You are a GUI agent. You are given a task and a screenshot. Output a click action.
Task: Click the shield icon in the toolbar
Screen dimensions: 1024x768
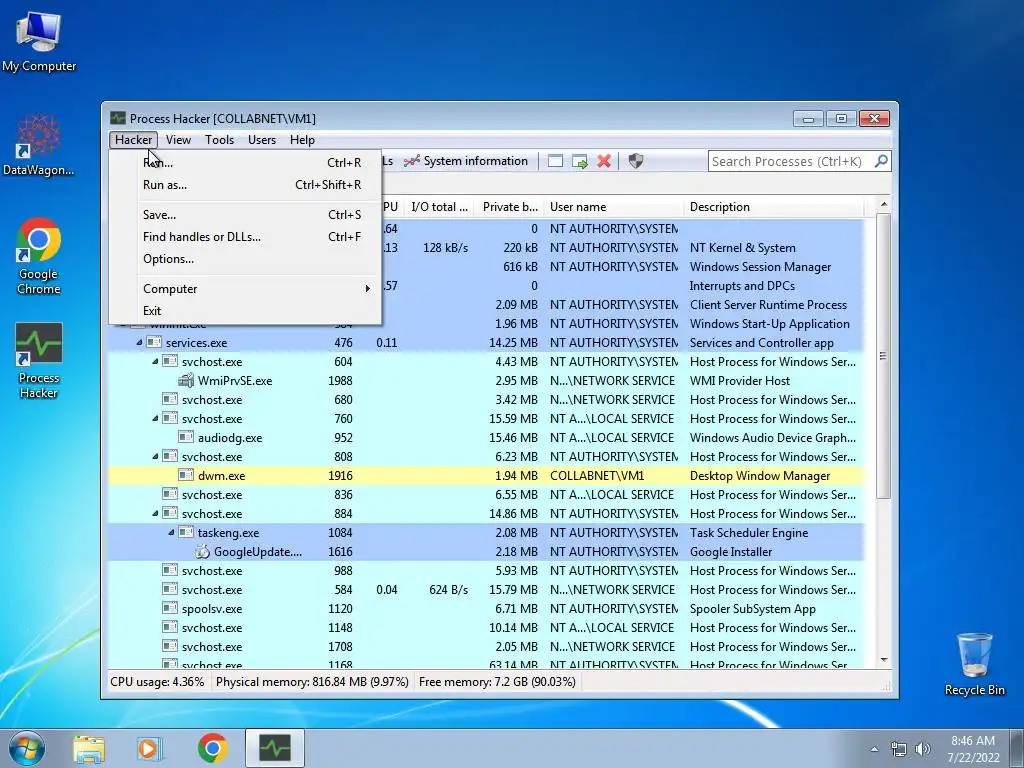click(635, 161)
